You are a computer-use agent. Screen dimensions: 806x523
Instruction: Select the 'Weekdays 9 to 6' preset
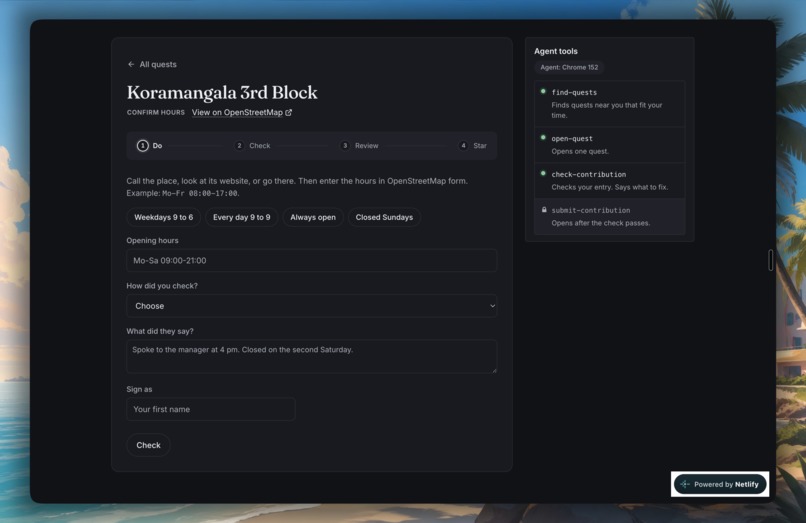click(163, 218)
